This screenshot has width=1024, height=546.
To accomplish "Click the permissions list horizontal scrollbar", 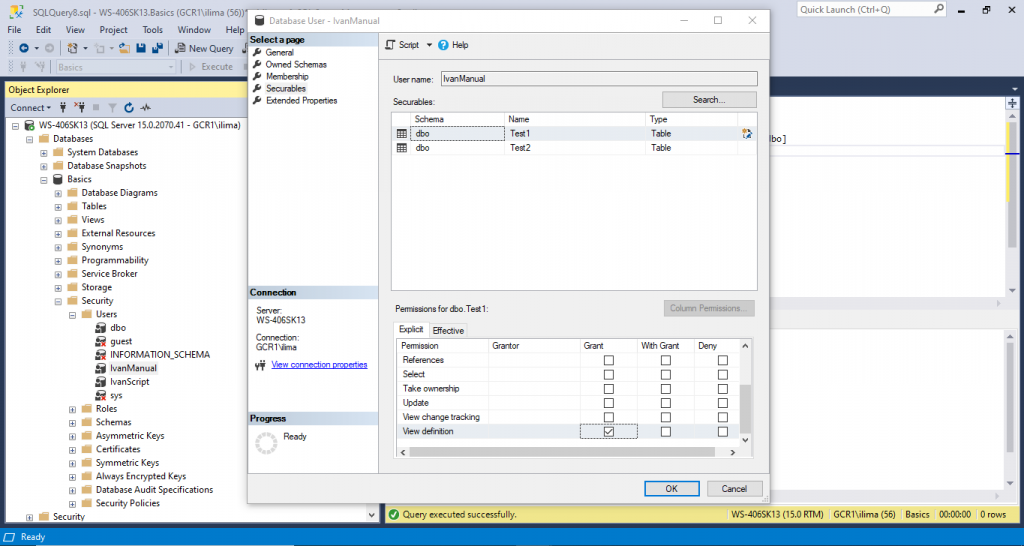I will 562,452.
